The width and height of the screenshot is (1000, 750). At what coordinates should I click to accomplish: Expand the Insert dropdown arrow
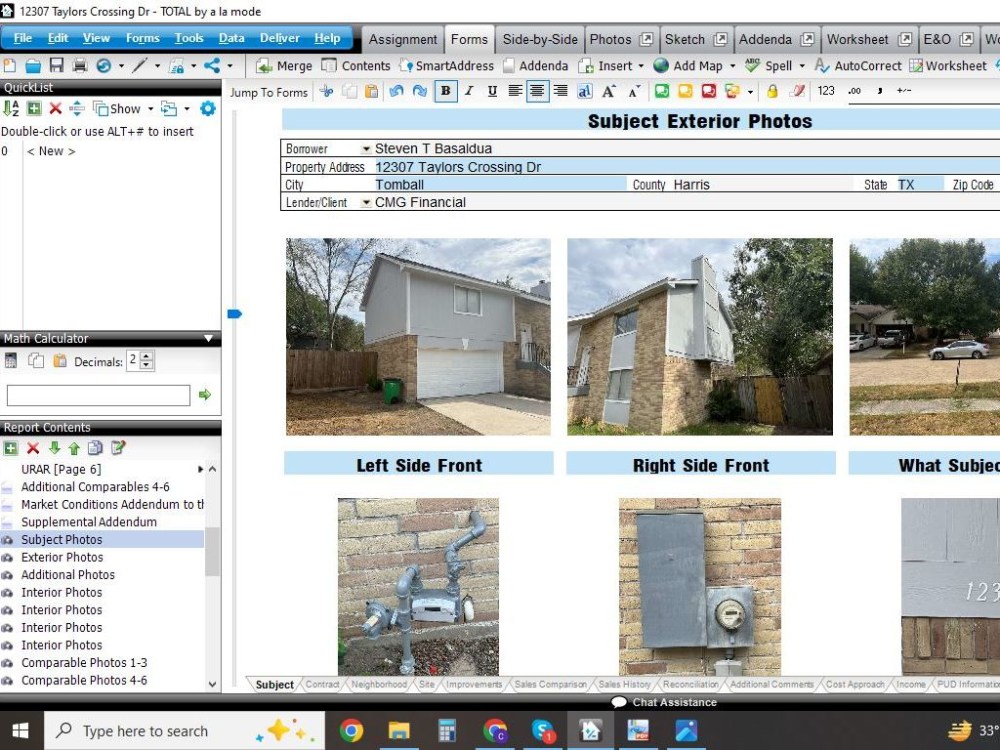click(x=641, y=66)
